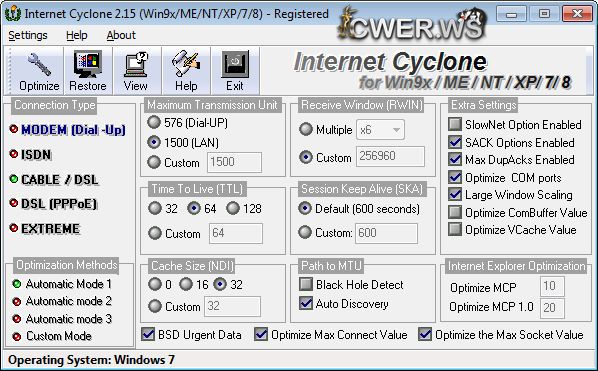Select 1500 (LAN) MTU option
598x371 pixels.
pos(154,143)
